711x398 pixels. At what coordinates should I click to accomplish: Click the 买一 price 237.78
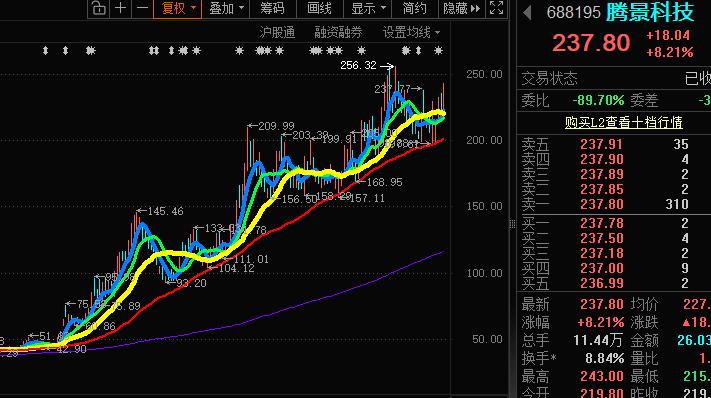601,223
